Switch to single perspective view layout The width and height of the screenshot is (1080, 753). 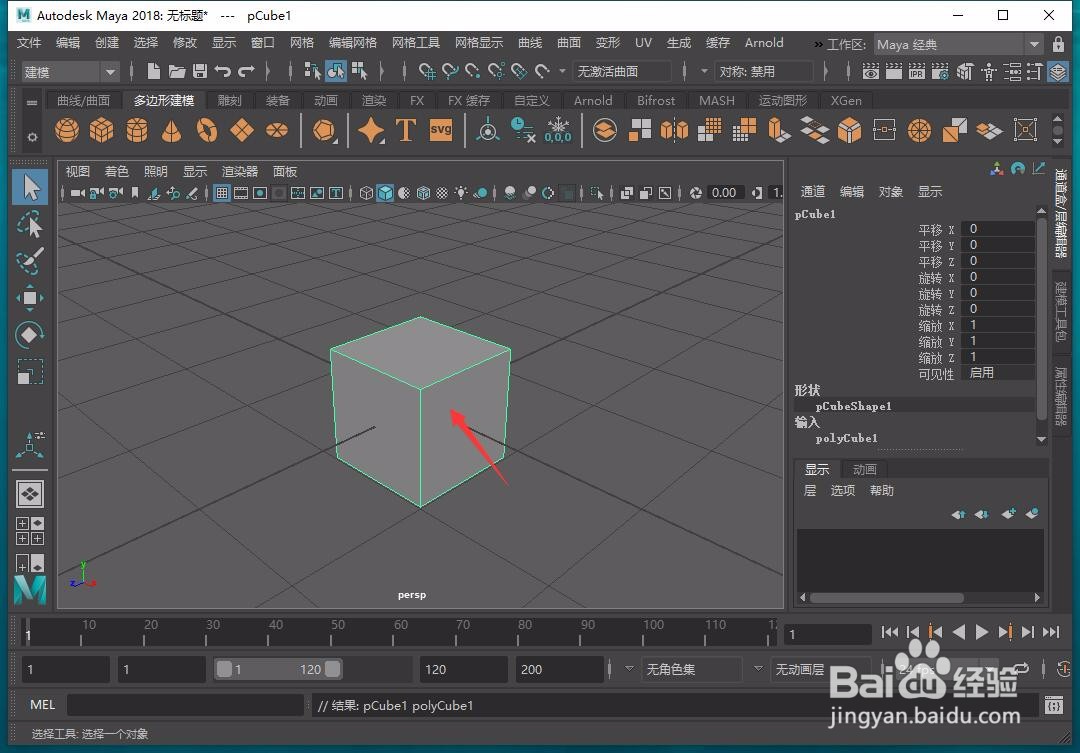click(x=30, y=494)
